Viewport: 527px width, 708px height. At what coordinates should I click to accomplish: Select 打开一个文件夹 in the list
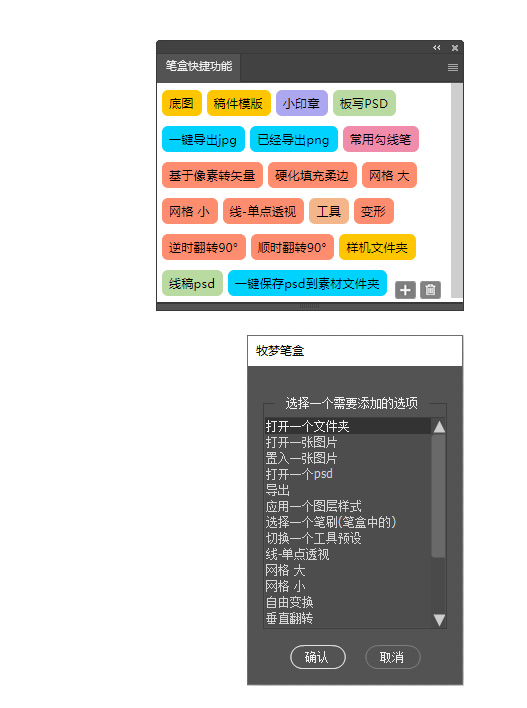click(x=348, y=426)
